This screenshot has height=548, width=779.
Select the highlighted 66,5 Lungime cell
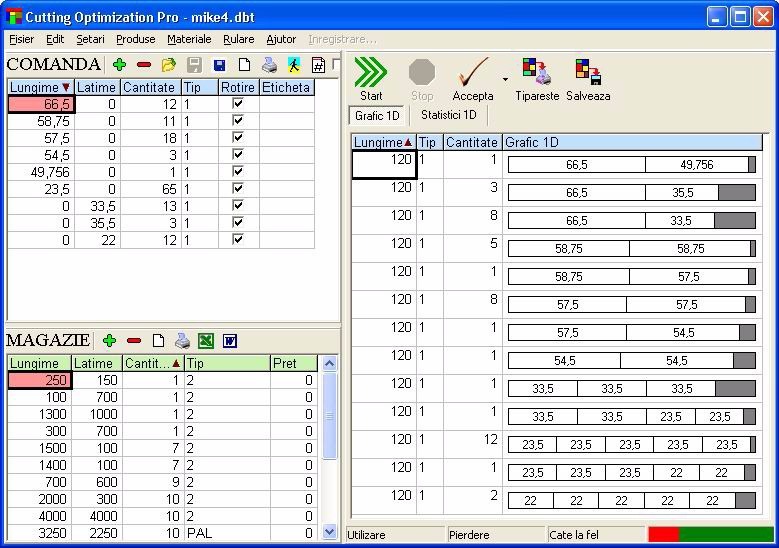[41, 104]
